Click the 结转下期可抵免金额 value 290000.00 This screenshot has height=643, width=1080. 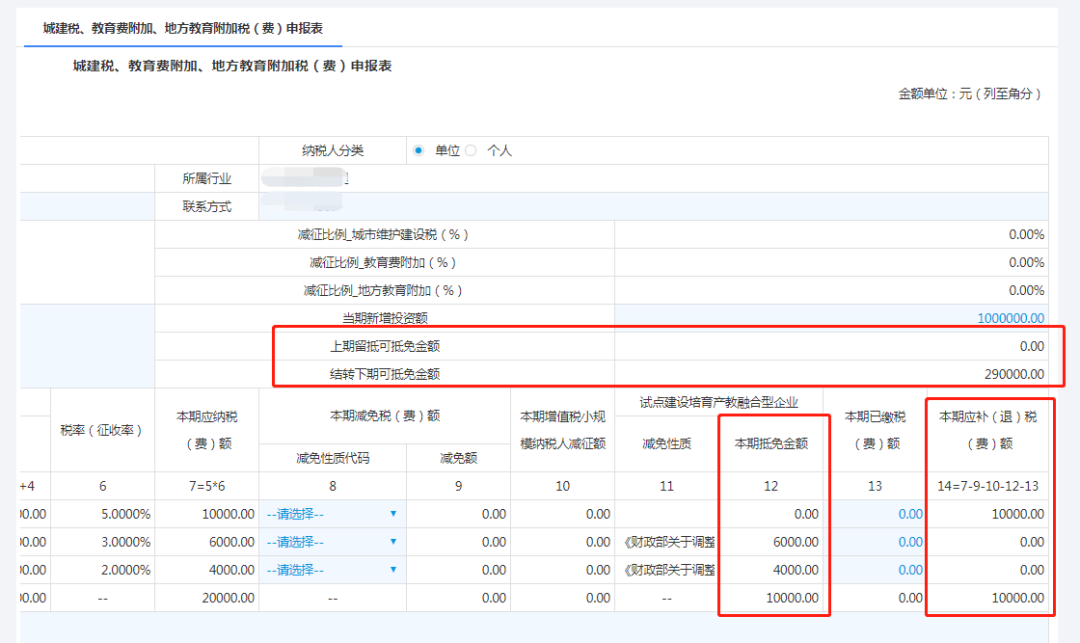pos(1010,374)
